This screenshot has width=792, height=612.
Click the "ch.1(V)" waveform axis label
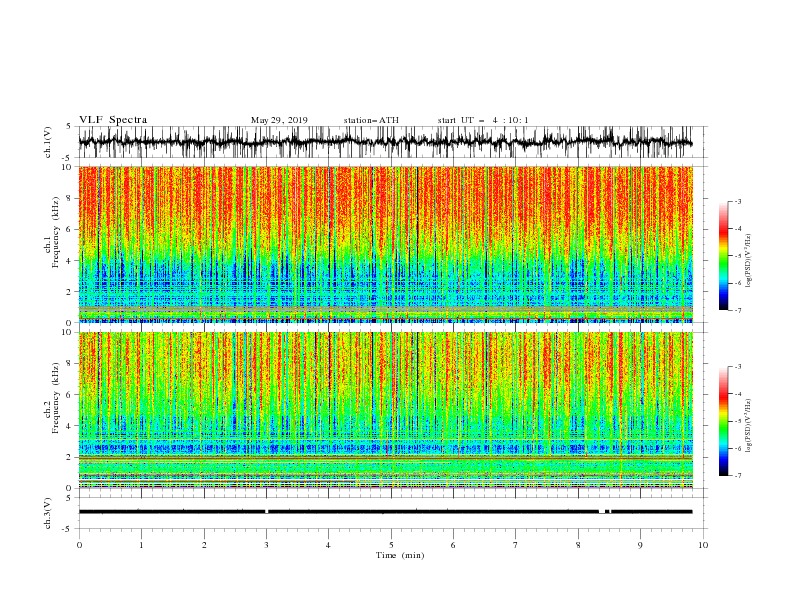pos(48,142)
